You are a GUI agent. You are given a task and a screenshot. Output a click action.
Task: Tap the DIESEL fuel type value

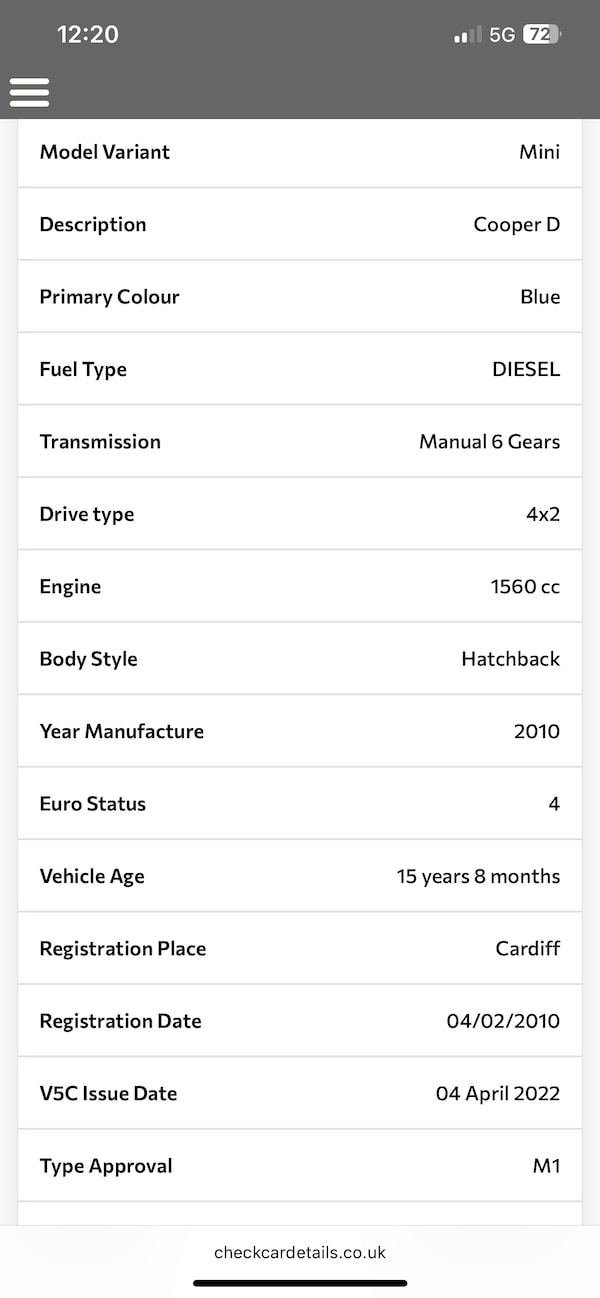pyautogui.click(x=526, y=369)
